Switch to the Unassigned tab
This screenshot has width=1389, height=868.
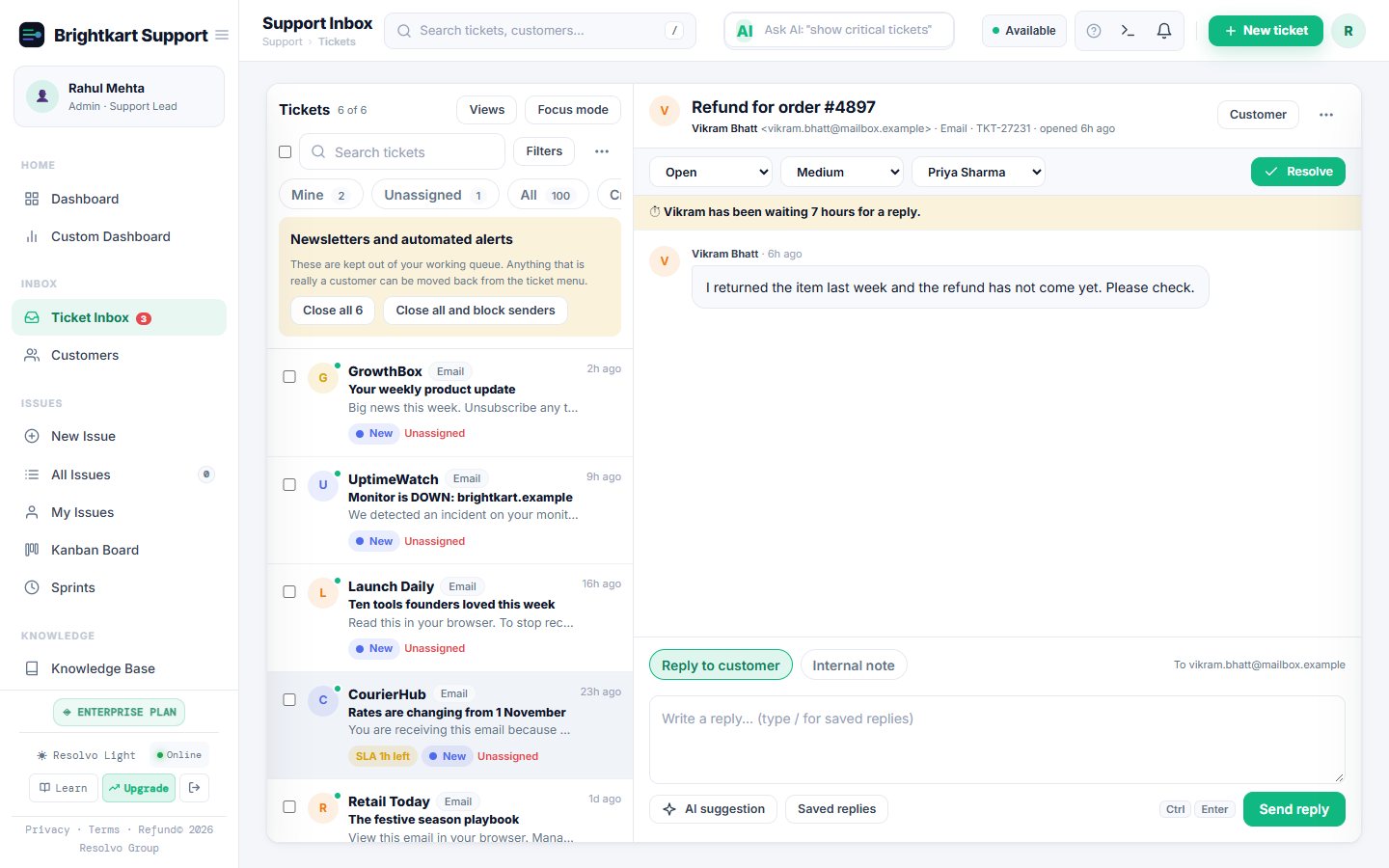click(x=435, y=195)
